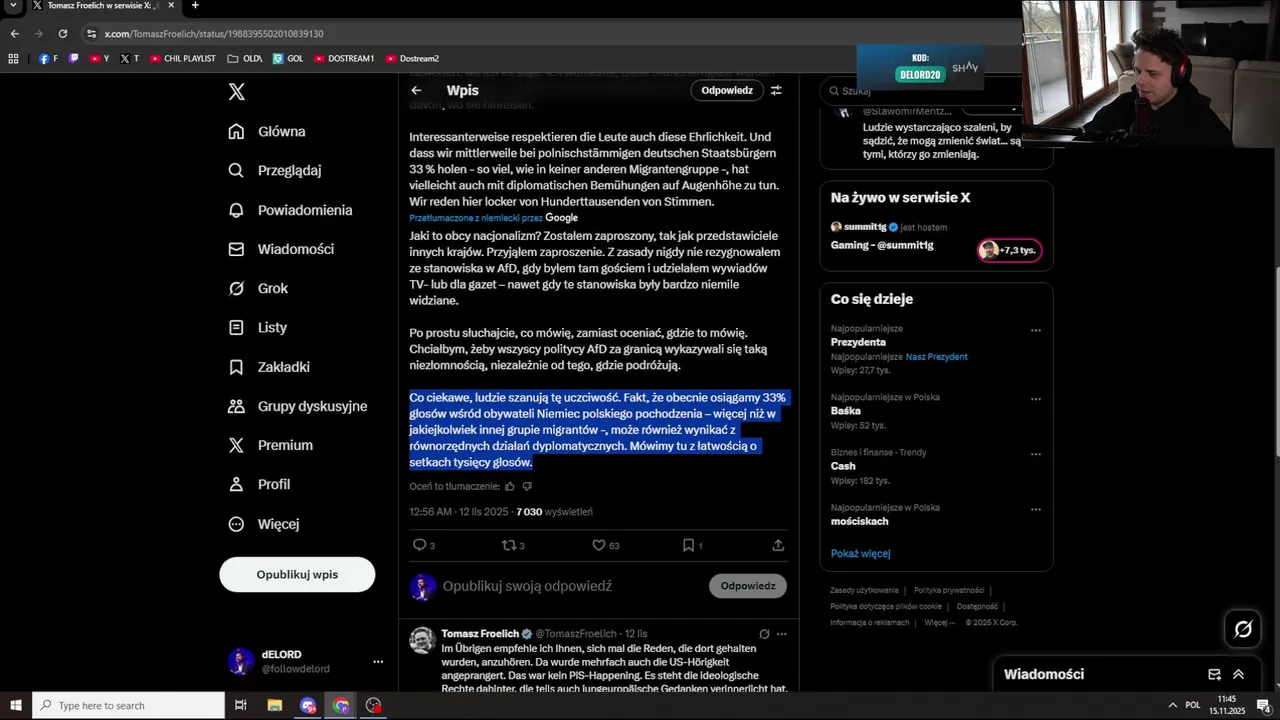
Task: Open Polityka prywatności footer link
Action: pyautogui.click(x=949, y=590)
